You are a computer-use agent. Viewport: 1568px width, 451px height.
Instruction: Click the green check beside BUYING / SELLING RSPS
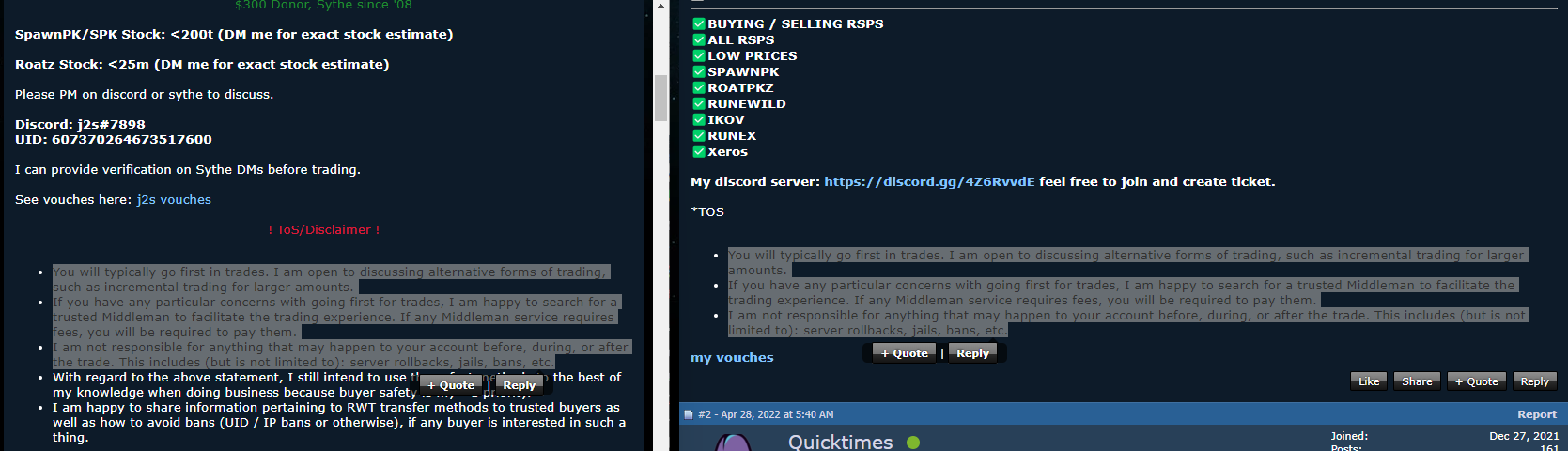point(699,23)
